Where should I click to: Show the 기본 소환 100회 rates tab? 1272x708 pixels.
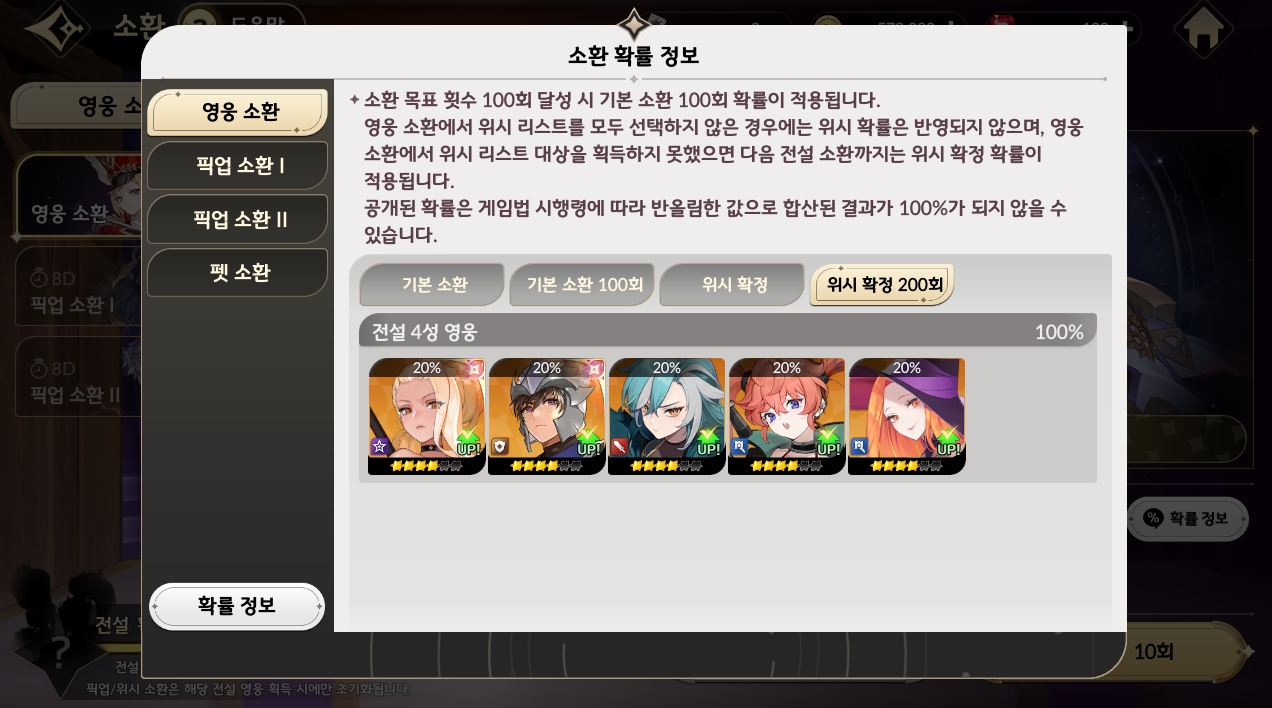pyautogui.click(x=582, y=285)
